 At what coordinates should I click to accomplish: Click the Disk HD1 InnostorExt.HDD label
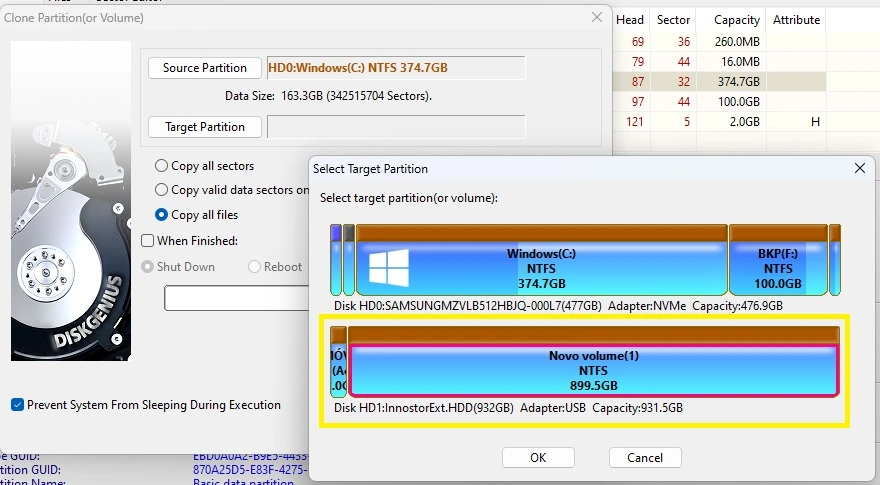508,408
